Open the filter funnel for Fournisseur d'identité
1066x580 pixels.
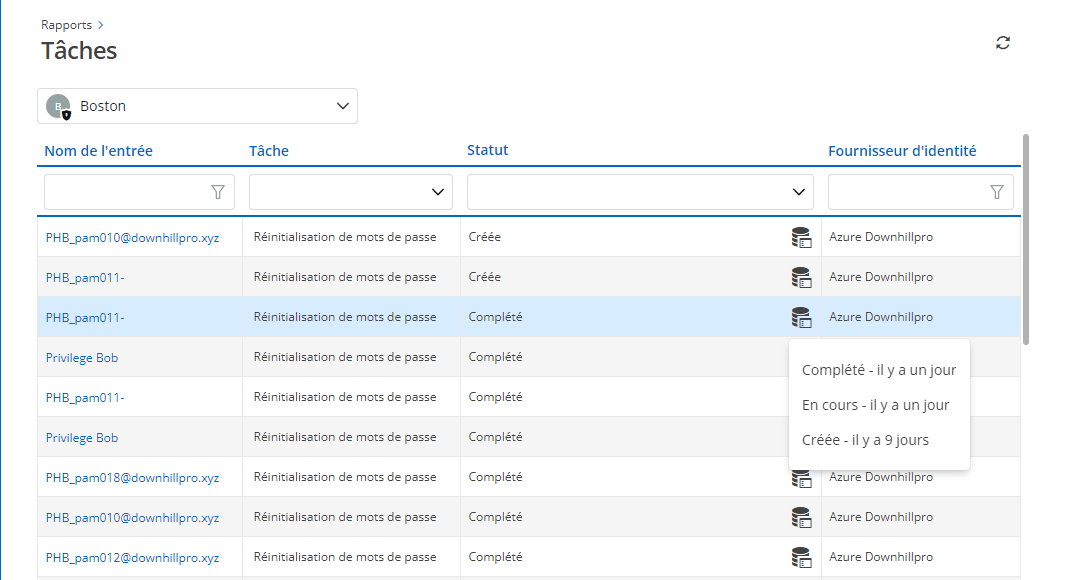[x=997, y=191]
